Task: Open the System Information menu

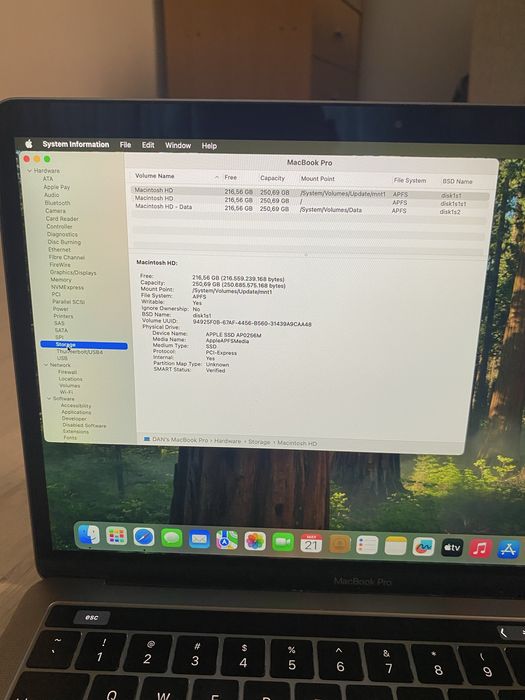Action: pos(75,144)
